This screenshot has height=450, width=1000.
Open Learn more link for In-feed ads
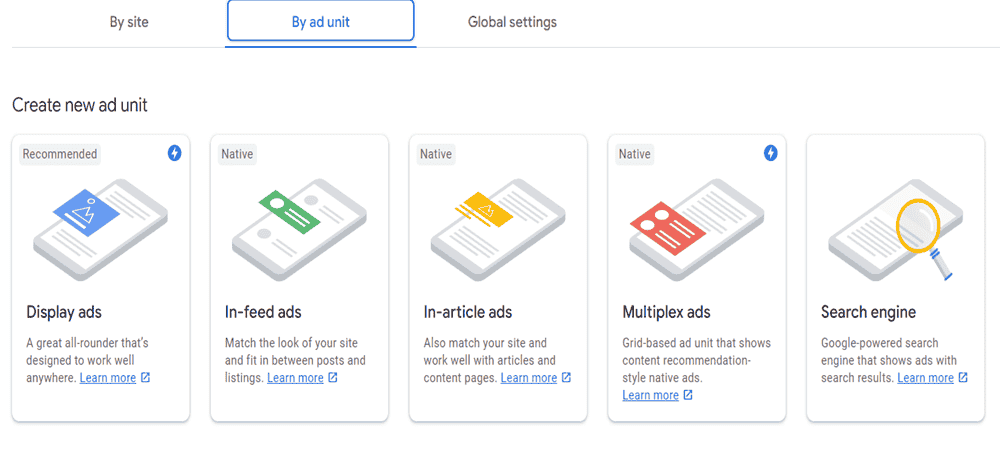tap(295, 377)
